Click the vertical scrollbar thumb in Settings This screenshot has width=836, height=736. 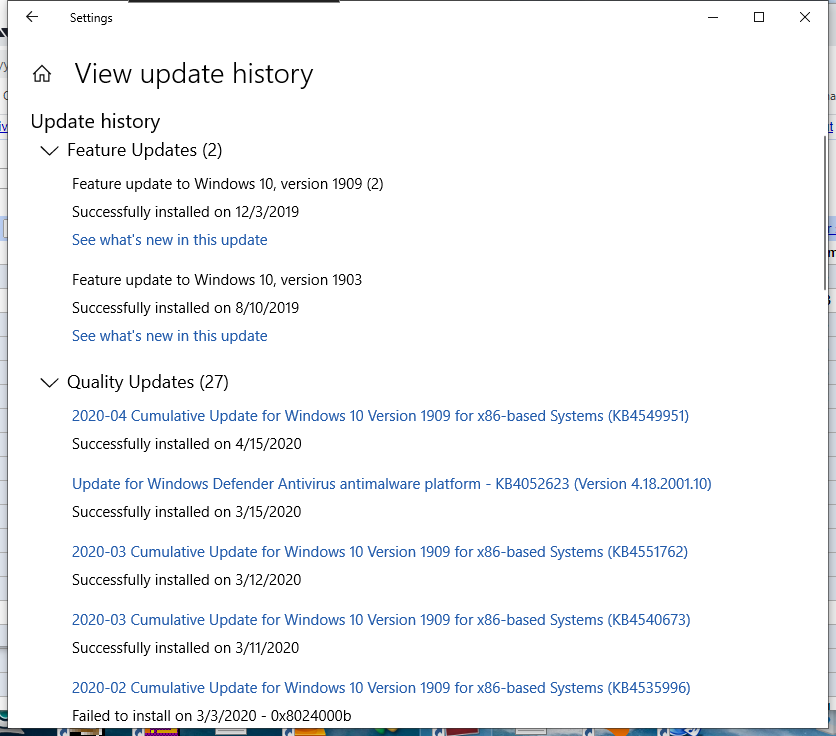click(x=825, y=213)
